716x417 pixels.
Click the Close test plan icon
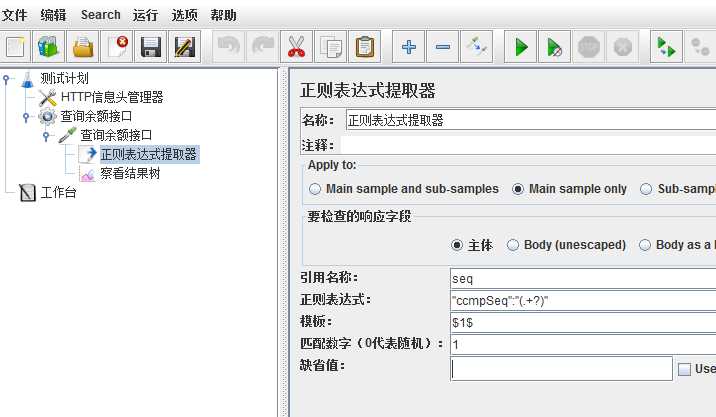117,47
